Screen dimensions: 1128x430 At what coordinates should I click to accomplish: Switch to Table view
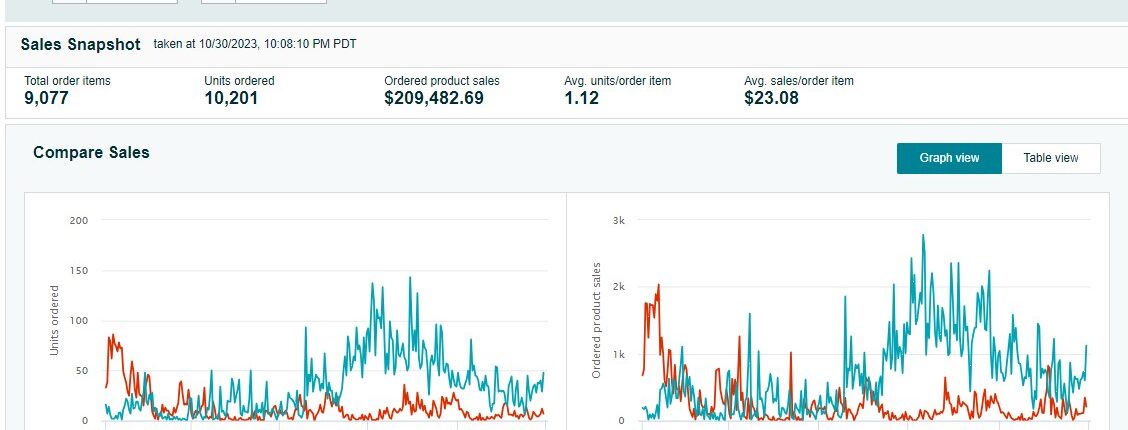tap(1051, 158)
